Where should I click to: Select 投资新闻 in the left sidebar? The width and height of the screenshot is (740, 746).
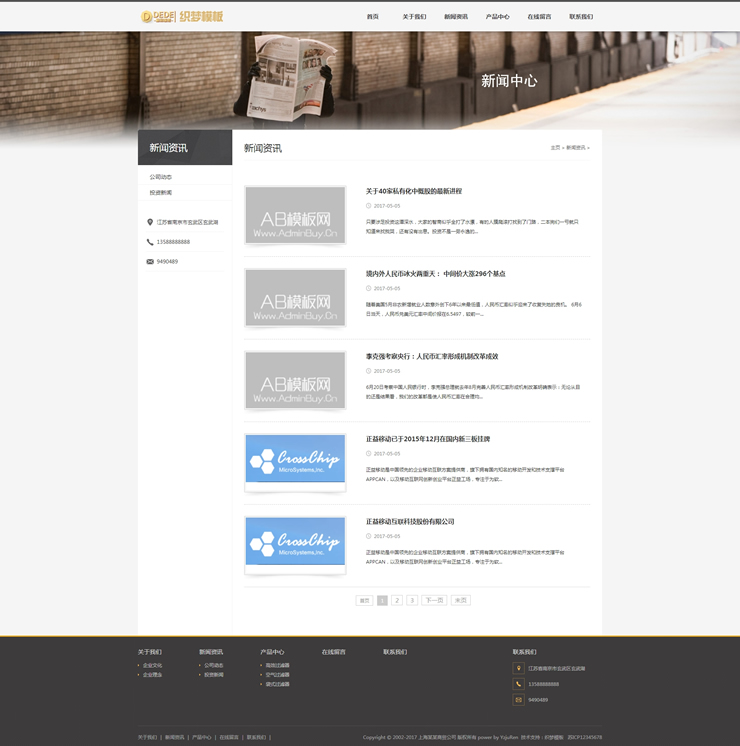point(161,192)
